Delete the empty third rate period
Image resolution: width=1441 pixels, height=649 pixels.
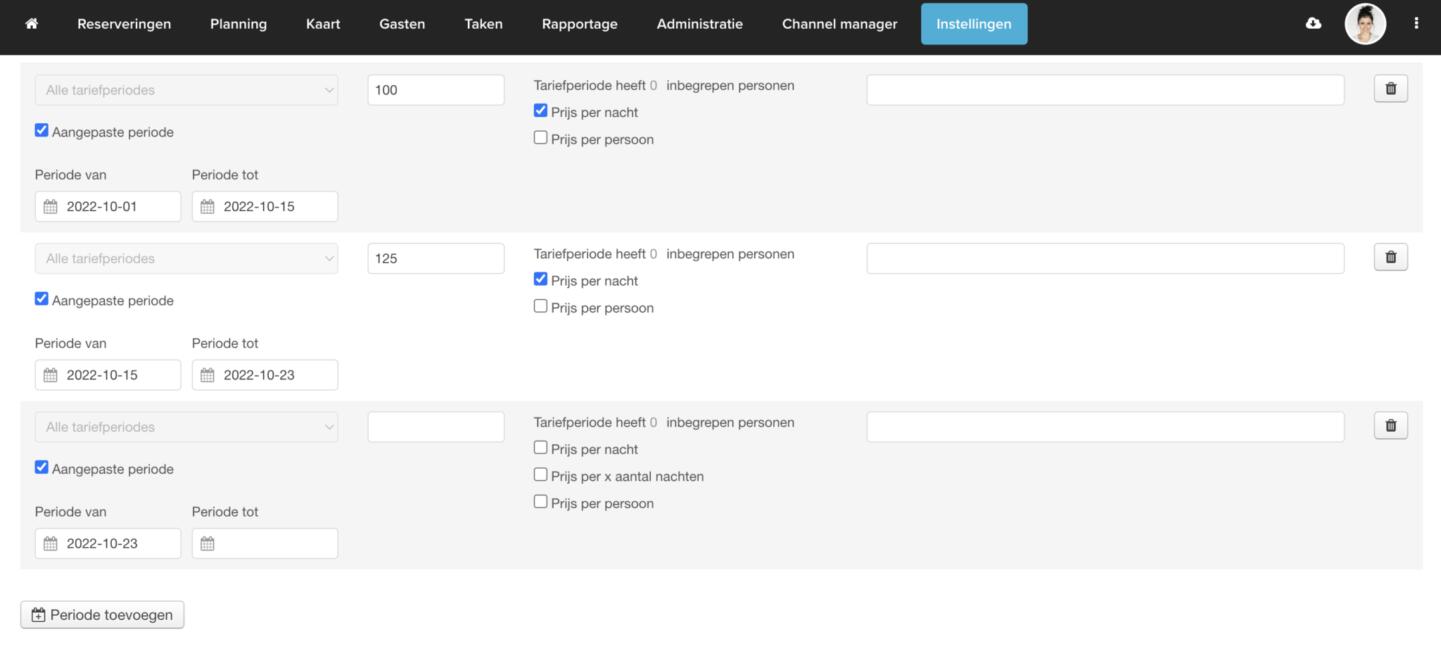tap(1390, 426)
